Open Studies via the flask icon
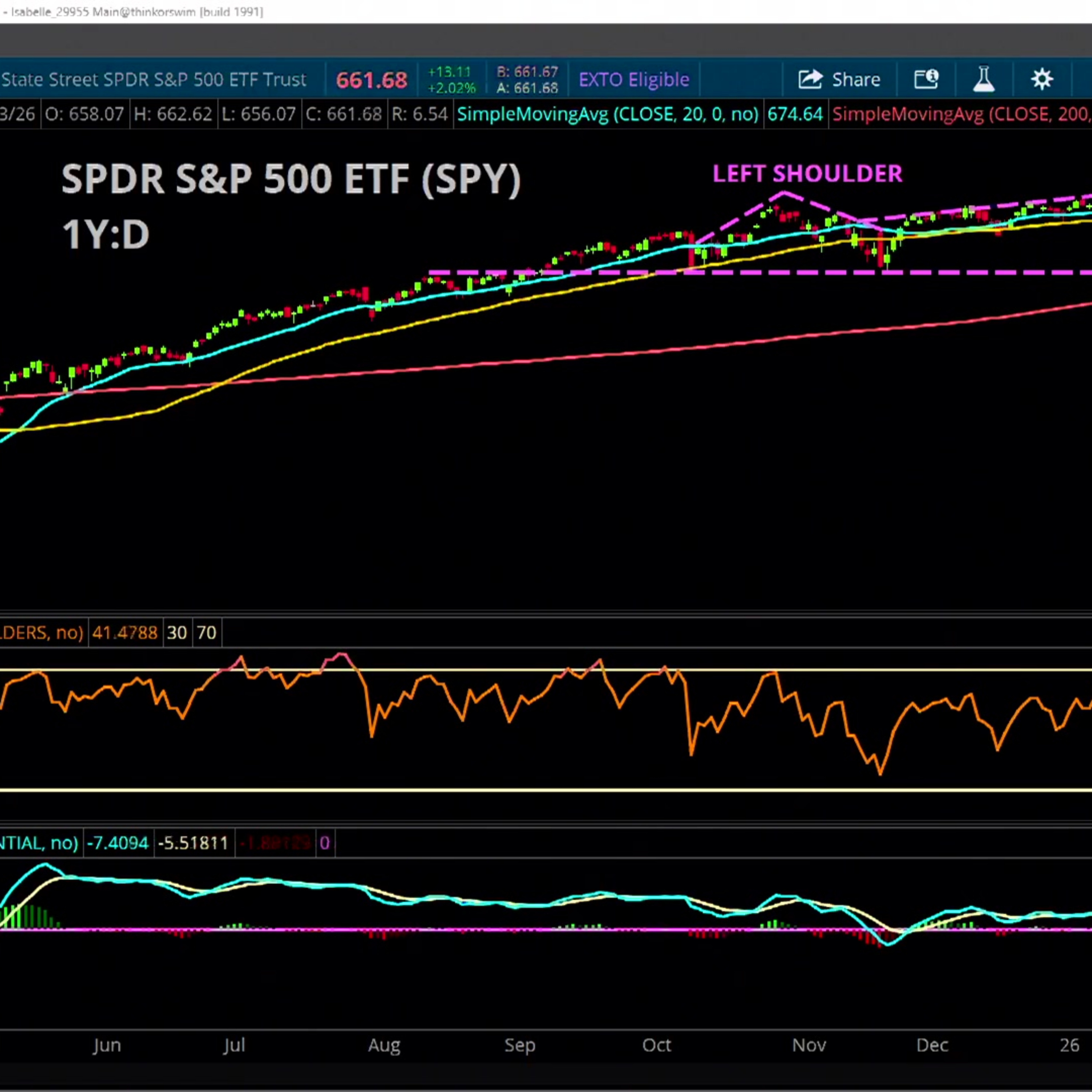 (984, 79)
